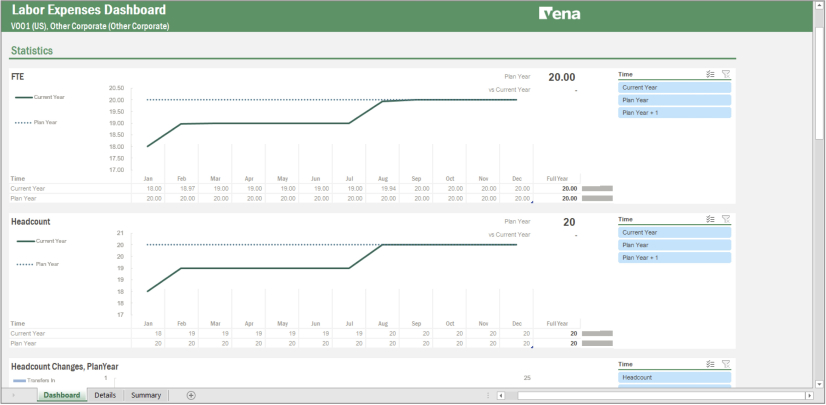This screenshot has width=826, height=405.
Task: Select Current Year in Headcount slicer
Action: (x=674, y=232)
